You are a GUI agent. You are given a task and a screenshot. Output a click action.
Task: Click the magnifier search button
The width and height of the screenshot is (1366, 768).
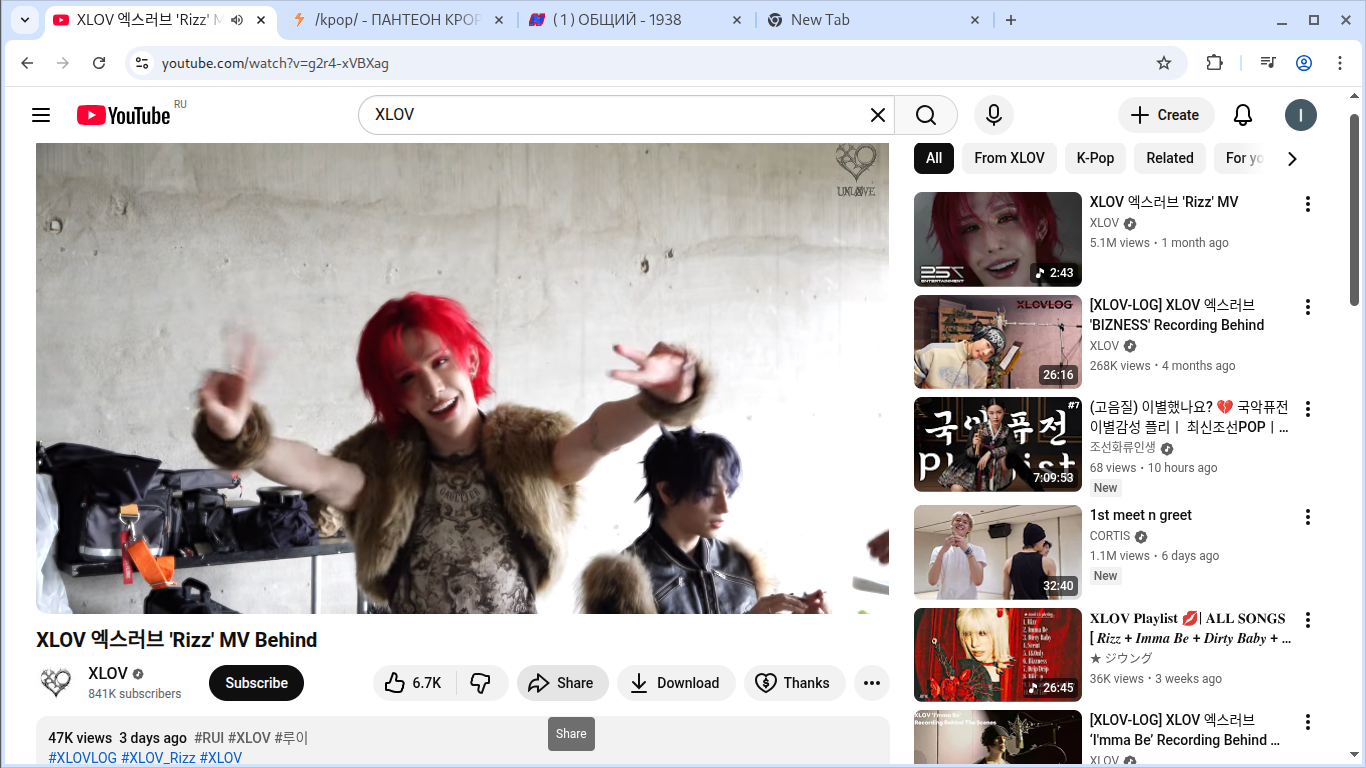point(926,115)
